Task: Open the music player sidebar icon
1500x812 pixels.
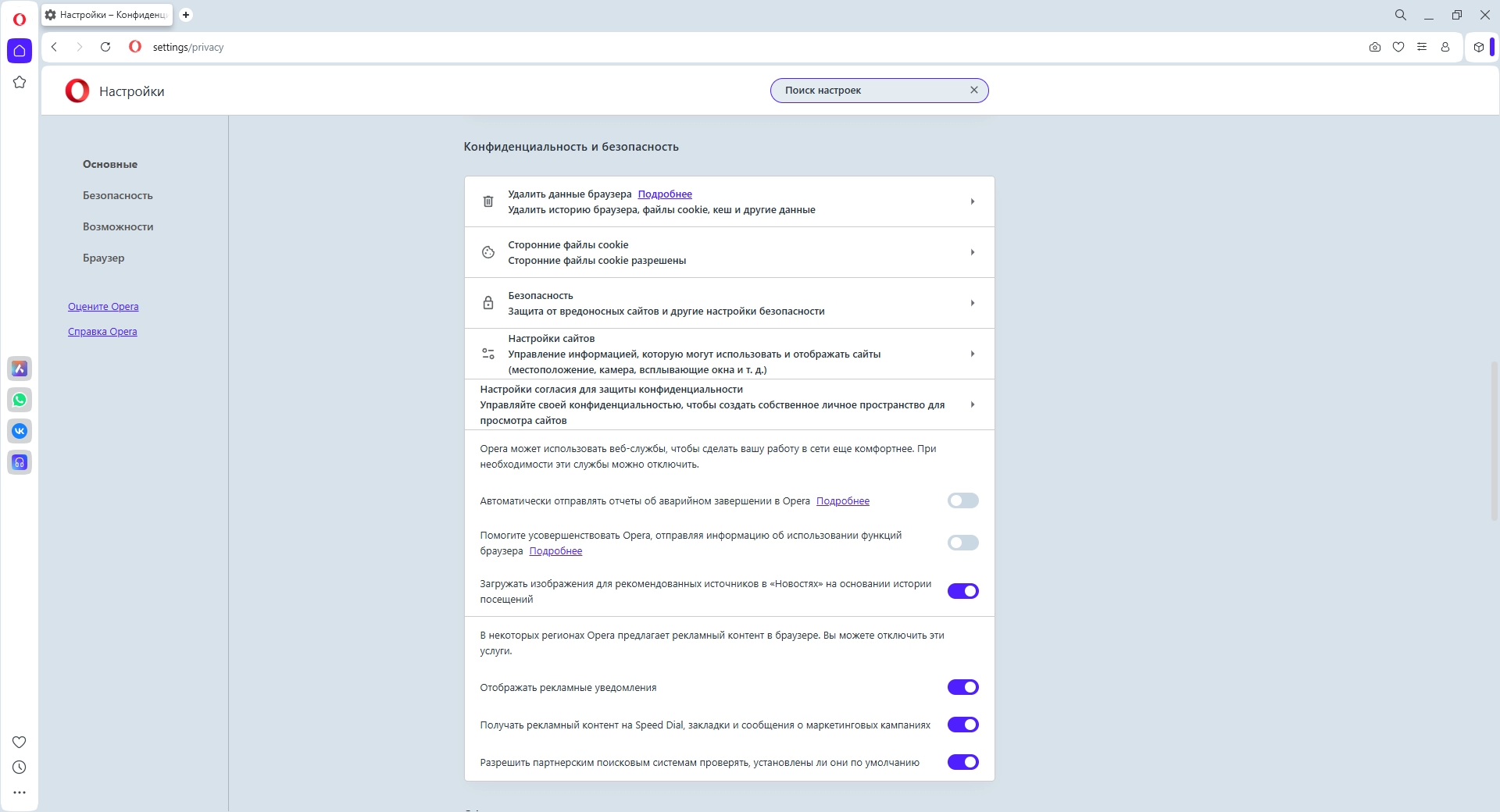Action: (x=20, y=462)
